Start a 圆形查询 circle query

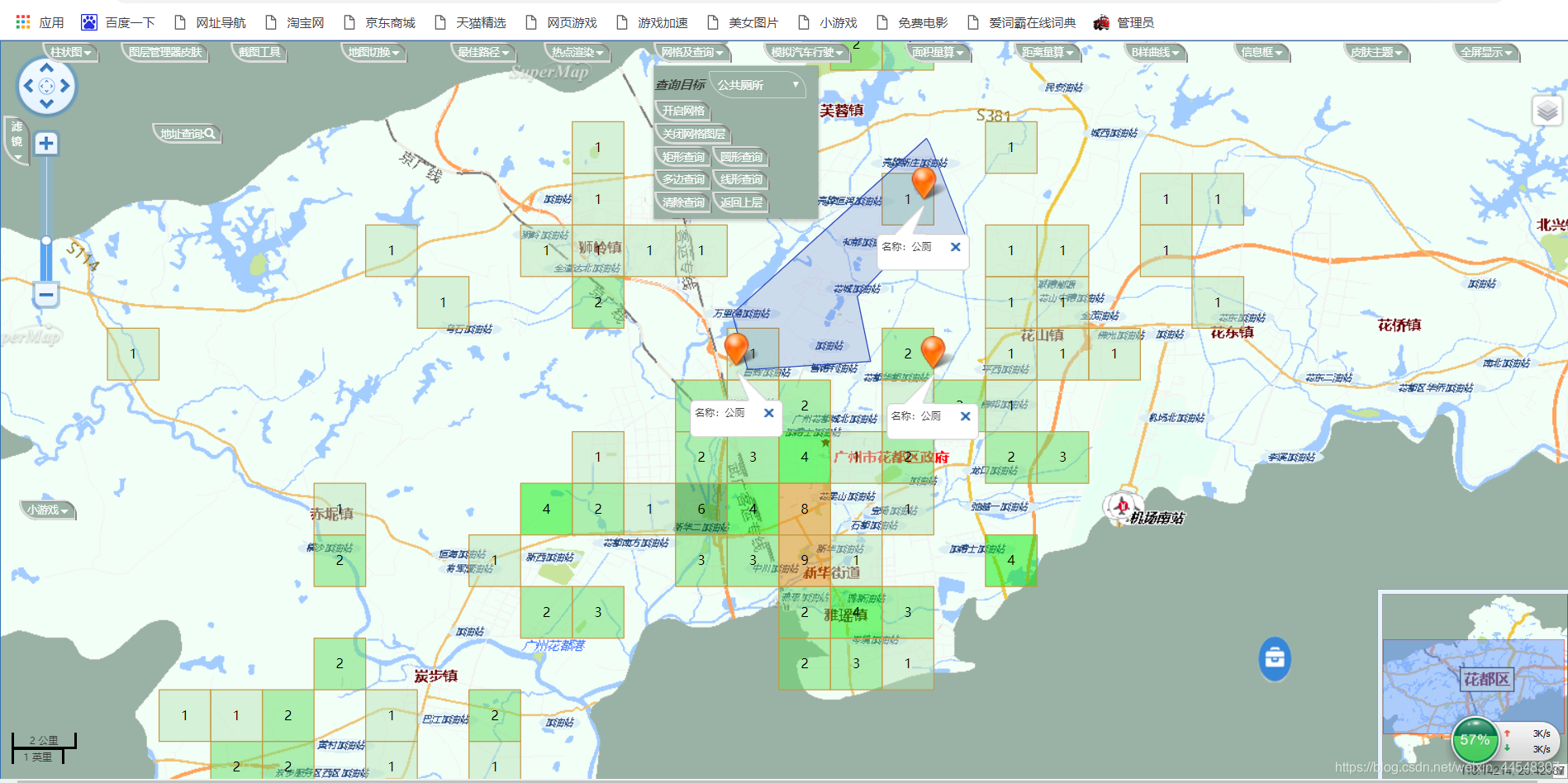click(x=741, y=157)
